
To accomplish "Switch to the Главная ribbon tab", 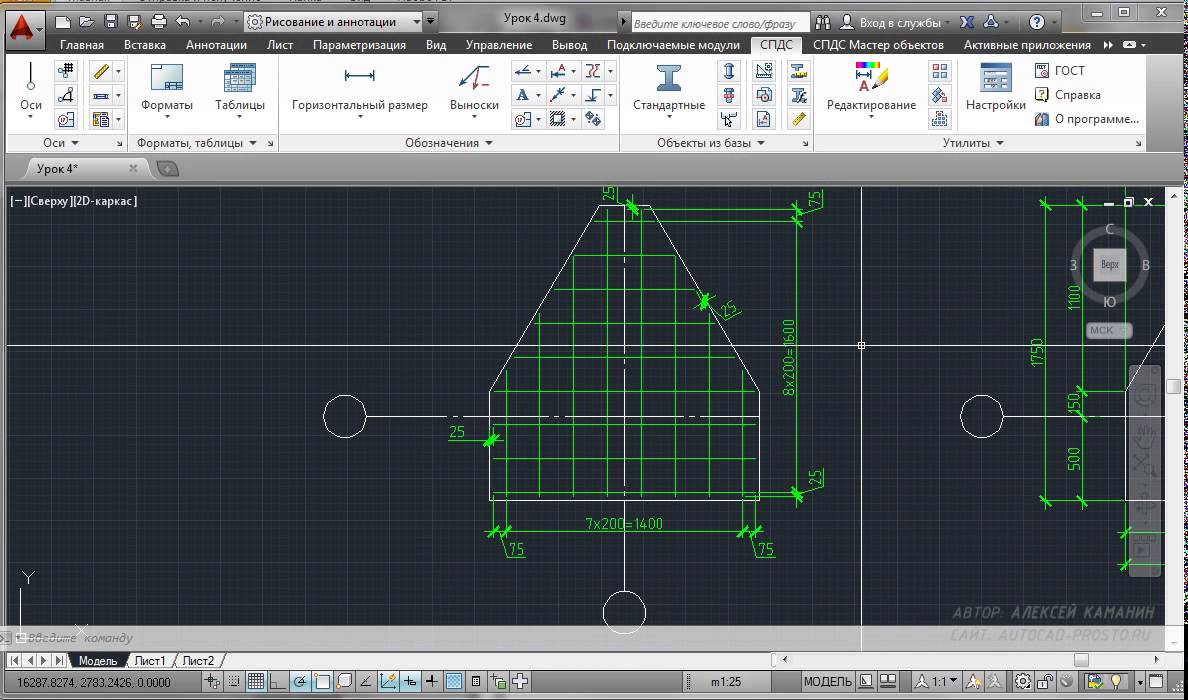I will [82, 45].
